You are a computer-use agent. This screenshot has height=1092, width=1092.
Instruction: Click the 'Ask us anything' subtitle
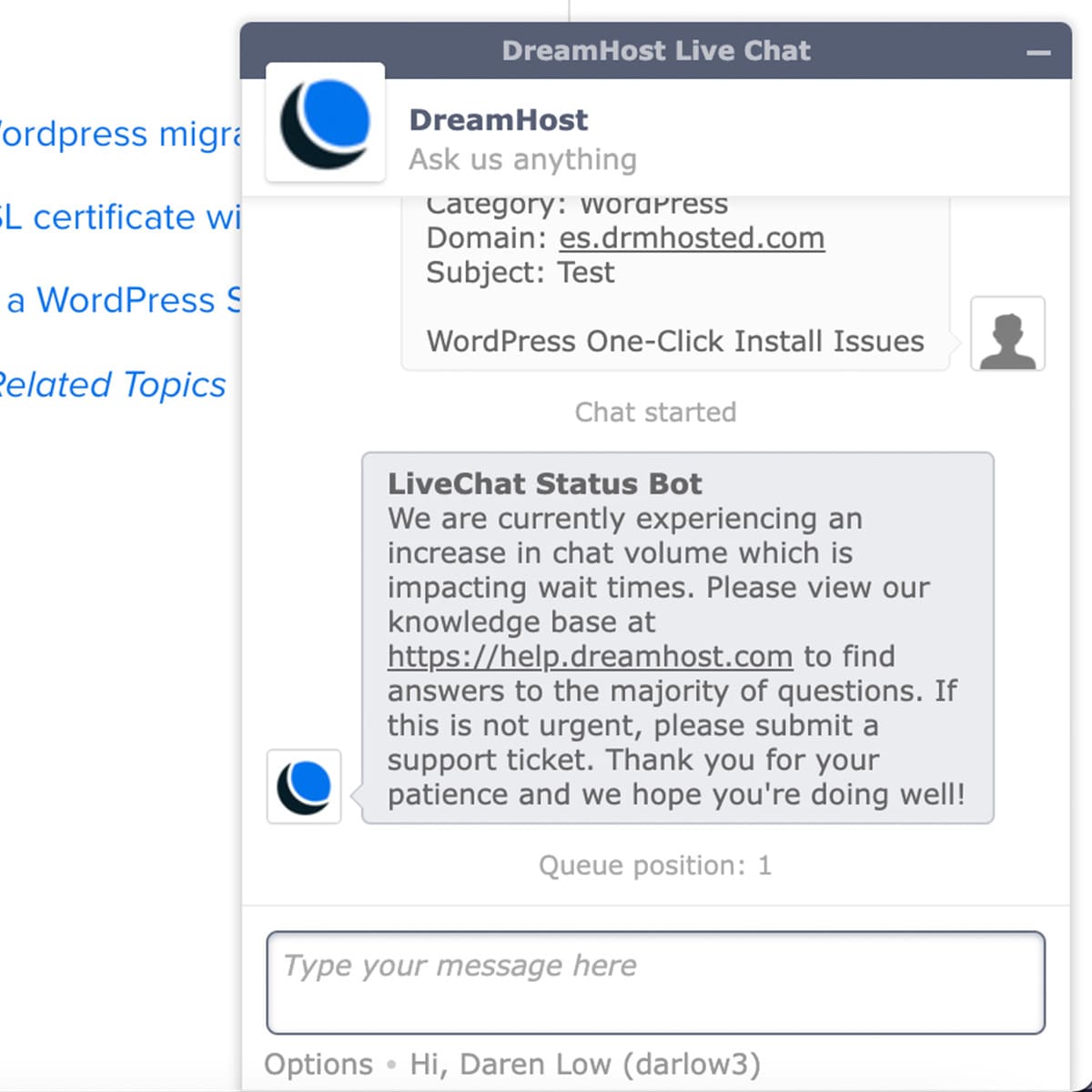coord(522,159)
